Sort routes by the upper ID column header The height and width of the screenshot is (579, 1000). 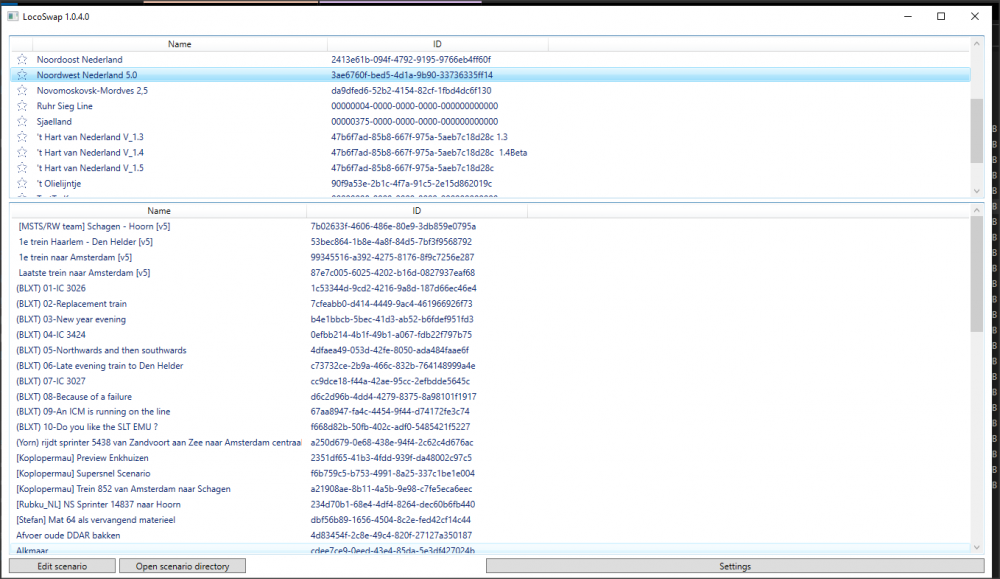(437, 44)
